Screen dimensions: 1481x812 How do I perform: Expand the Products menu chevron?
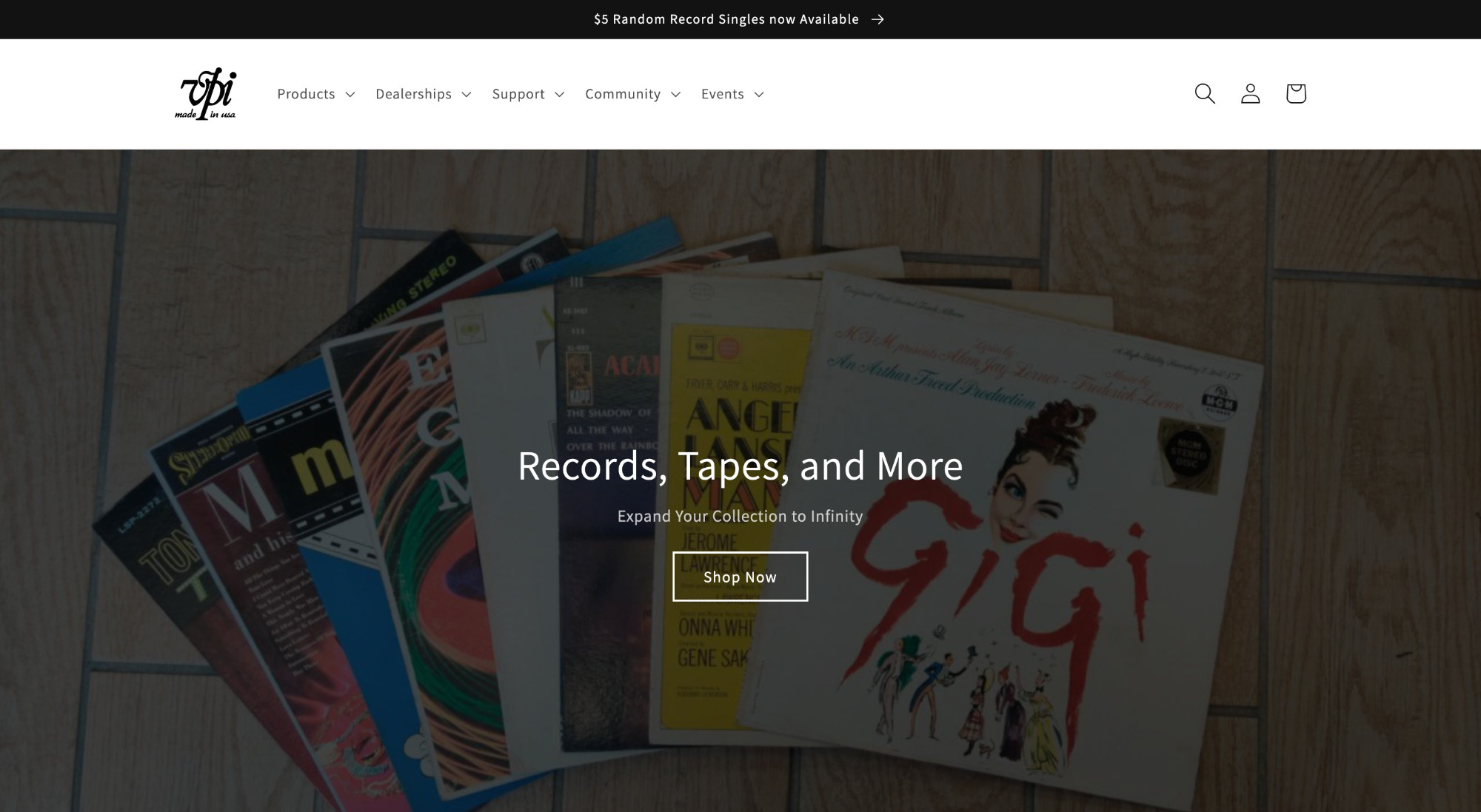coord(350,95)
